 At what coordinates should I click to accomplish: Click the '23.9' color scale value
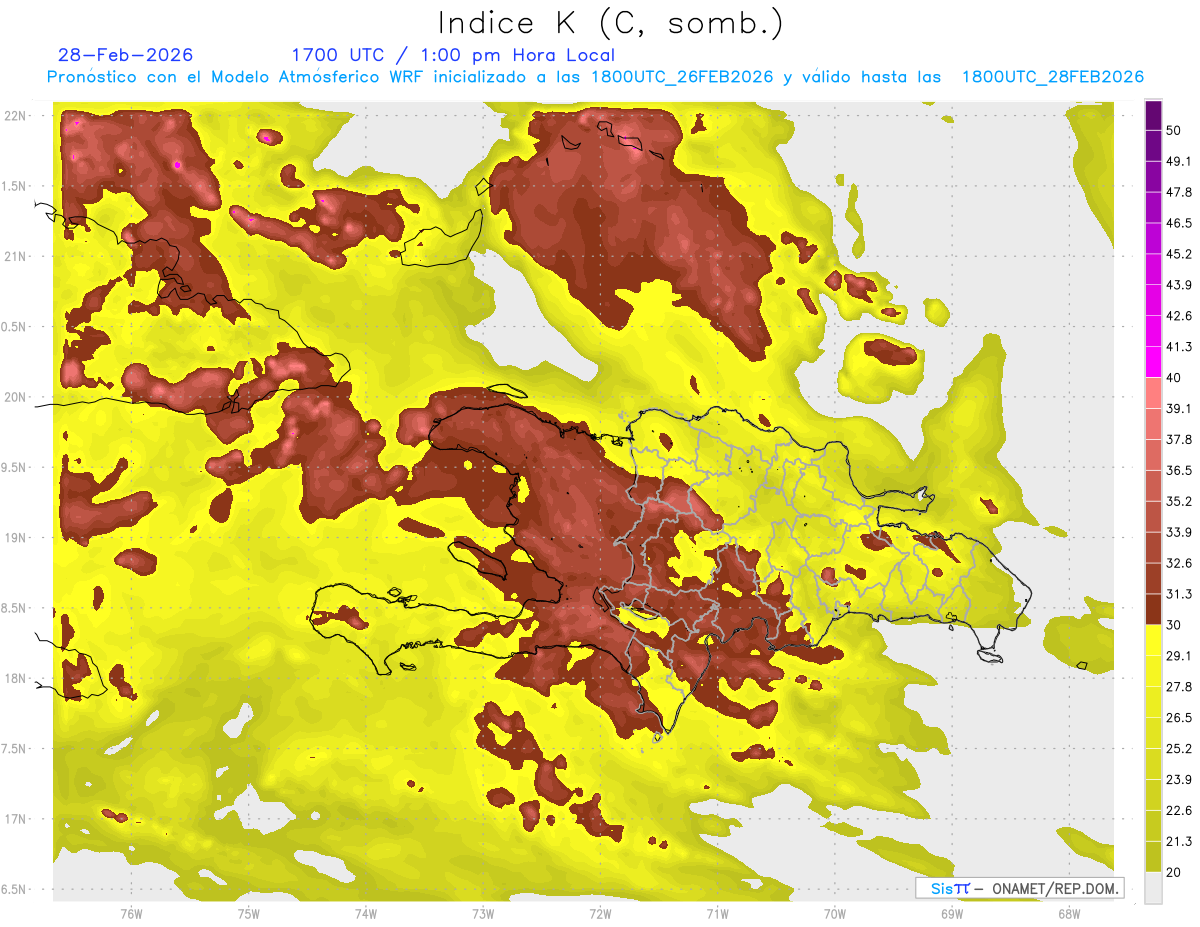click(1180, 780)
